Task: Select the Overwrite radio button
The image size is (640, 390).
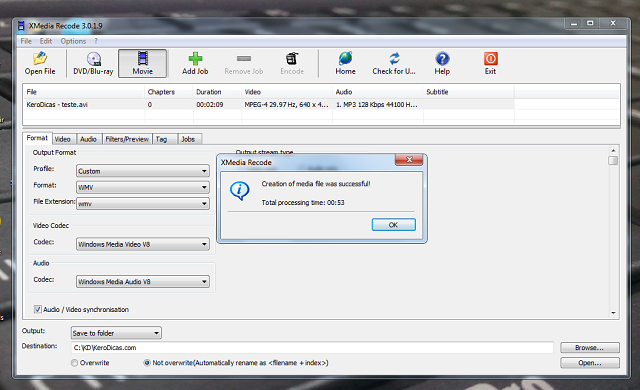Action: pyautogui.click(x=74, y=363)
